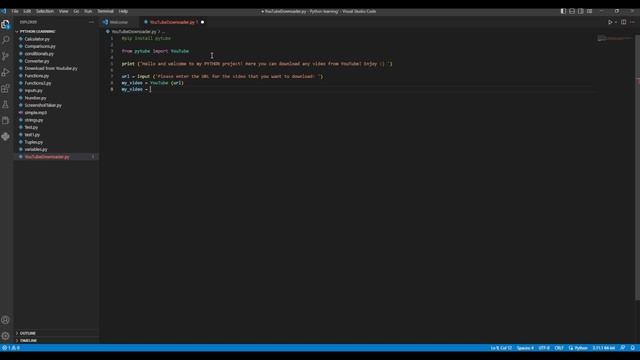Click the minimap code preview
640x360 pixels.
[614, 38]
